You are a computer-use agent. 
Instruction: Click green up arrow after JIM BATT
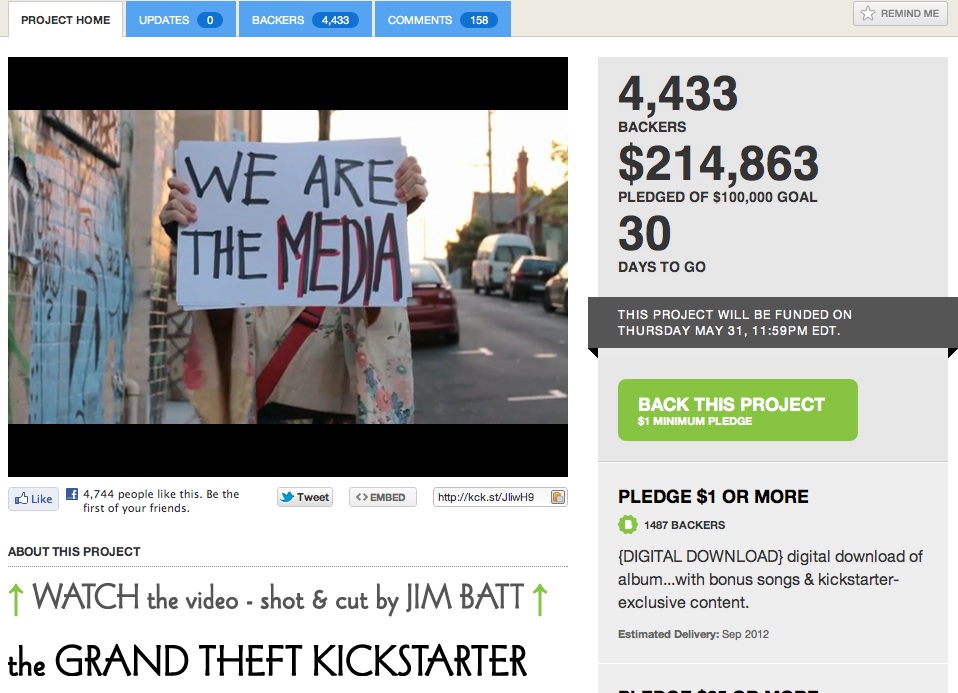[539, 600]
